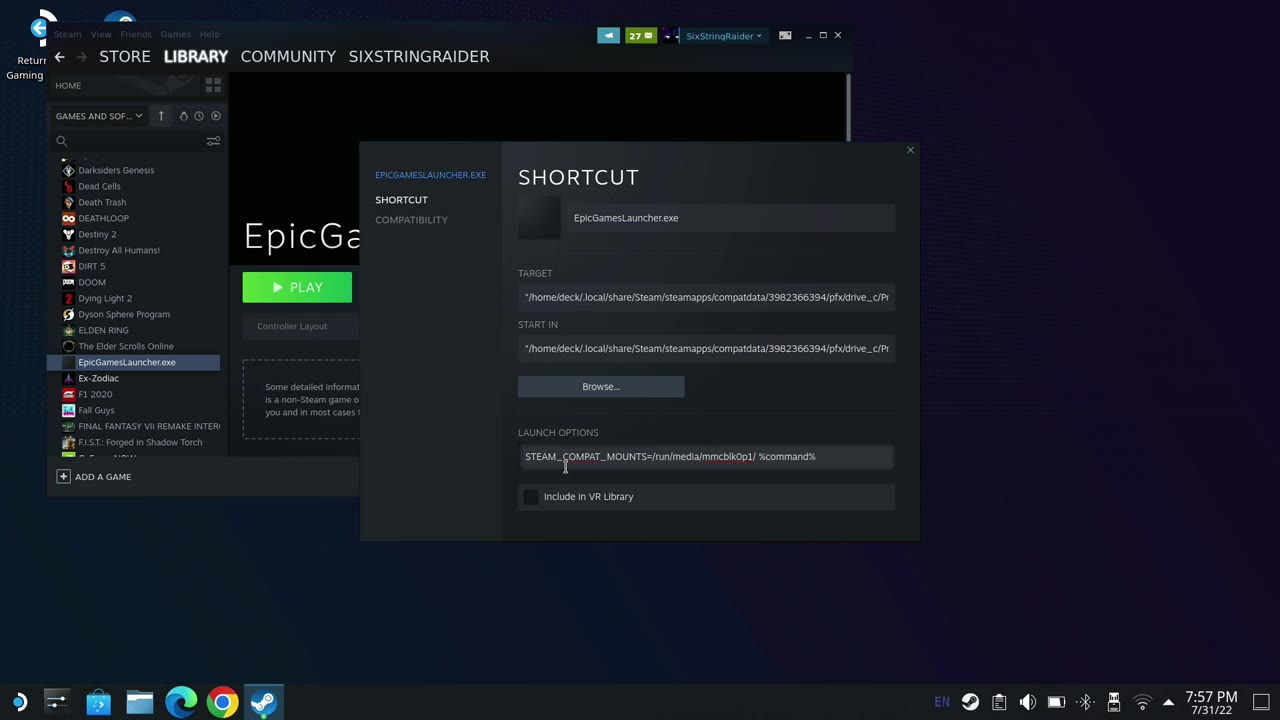
Task: Open the Community section
Action: pyautogui.click(x=288, y=57)
